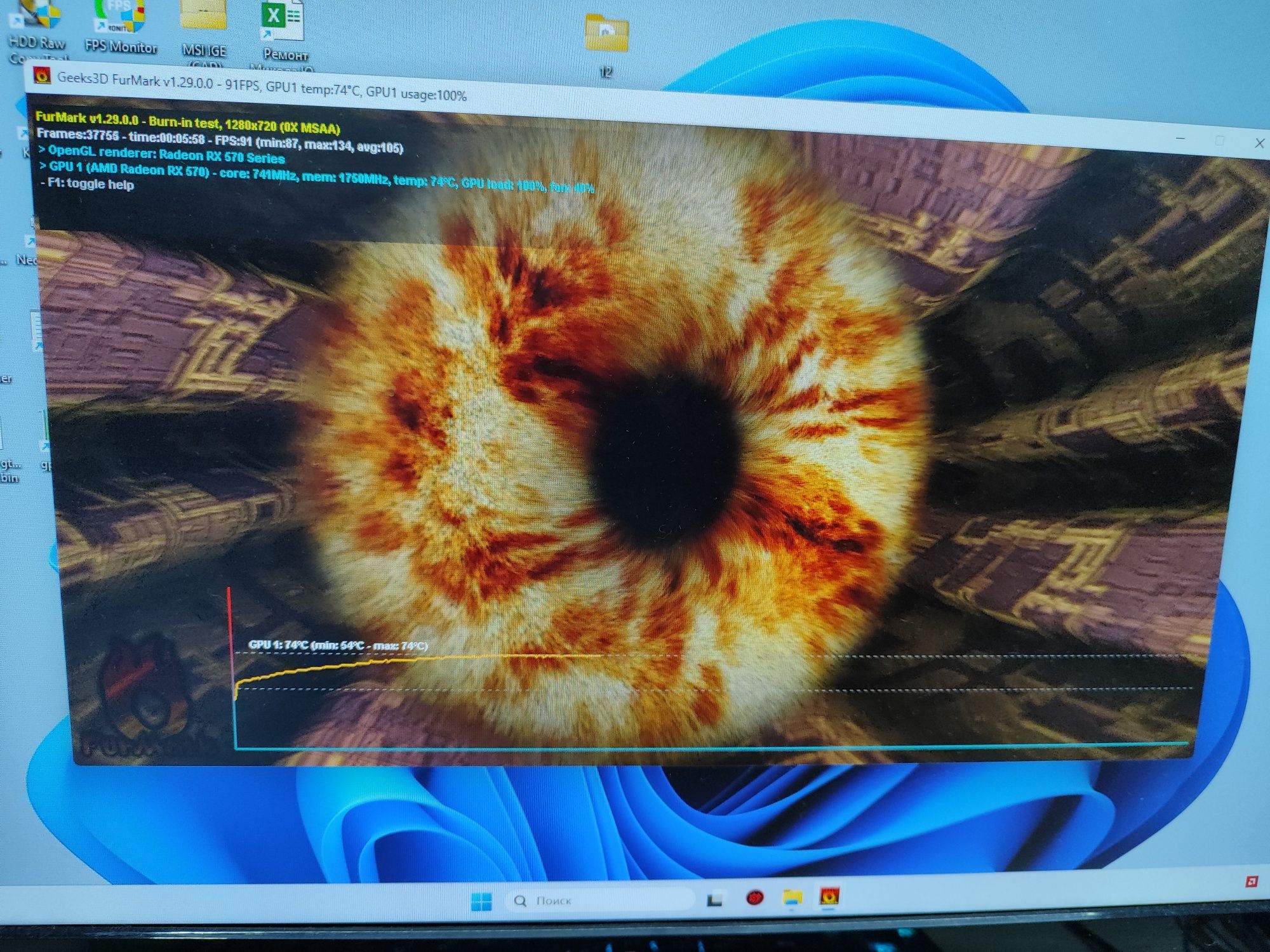
Task: Open Task View from the taskbar
Action: [x=715, y=899]
